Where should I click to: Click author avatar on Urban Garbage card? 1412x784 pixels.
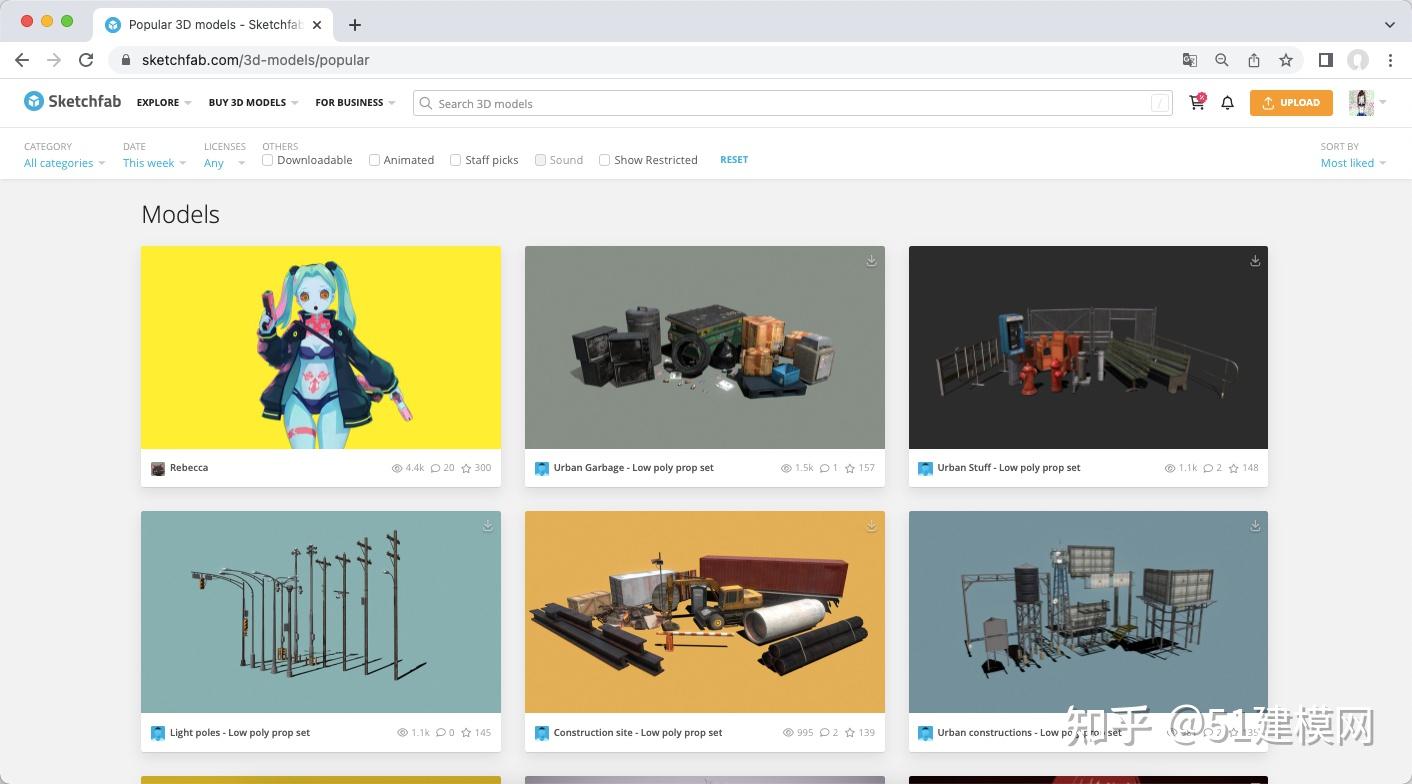(542, 468)
